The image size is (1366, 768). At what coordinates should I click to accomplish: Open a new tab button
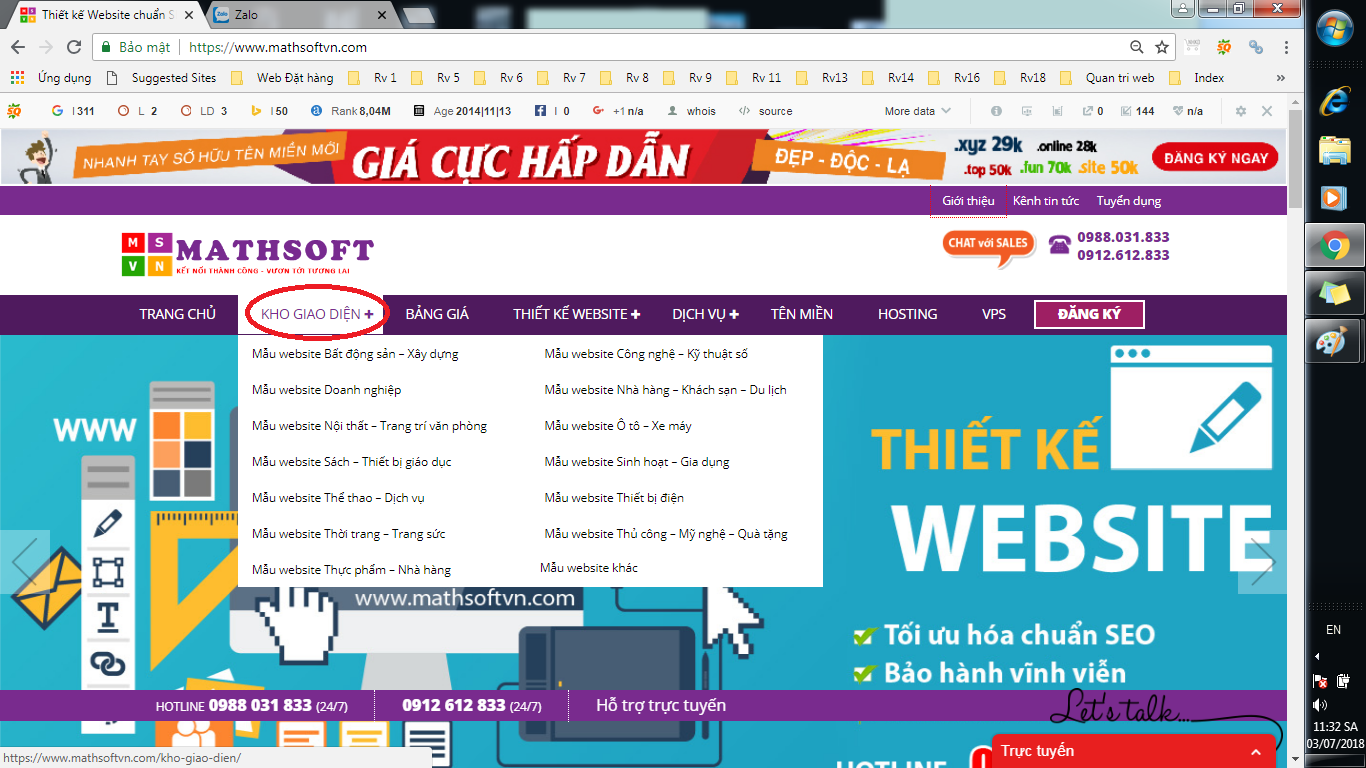point(418,15)
